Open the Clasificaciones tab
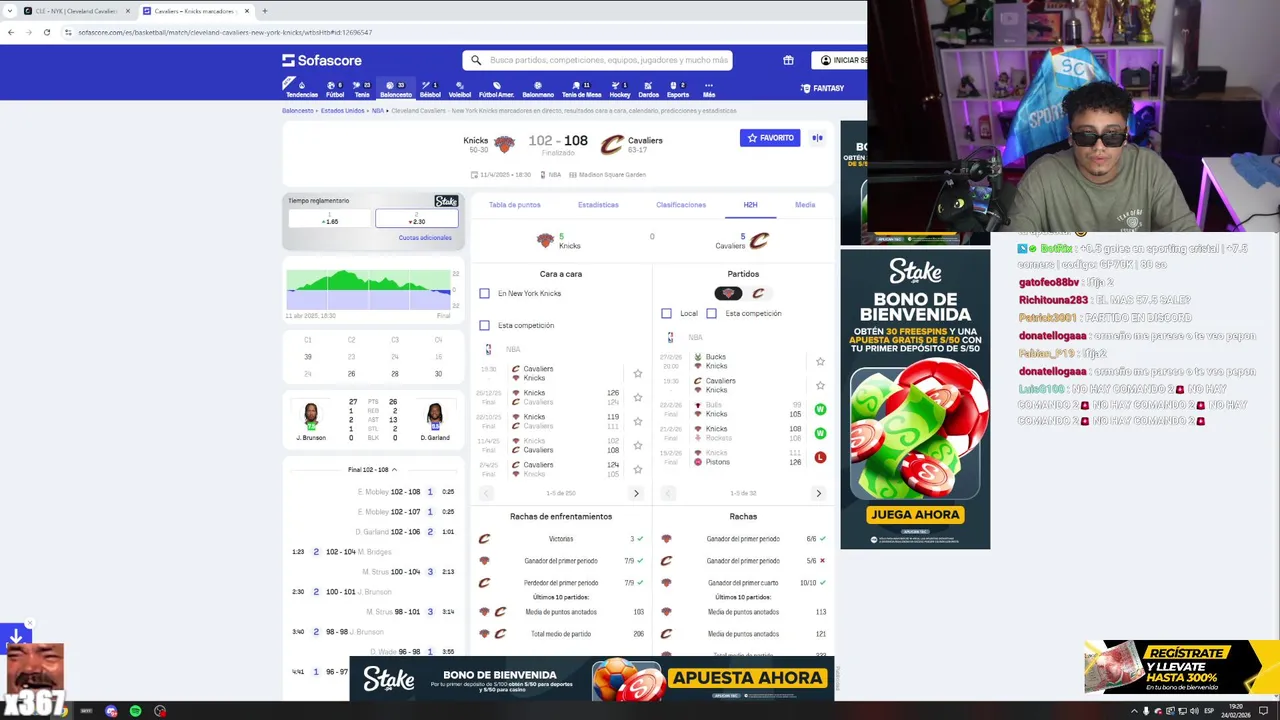 (681, 204)
